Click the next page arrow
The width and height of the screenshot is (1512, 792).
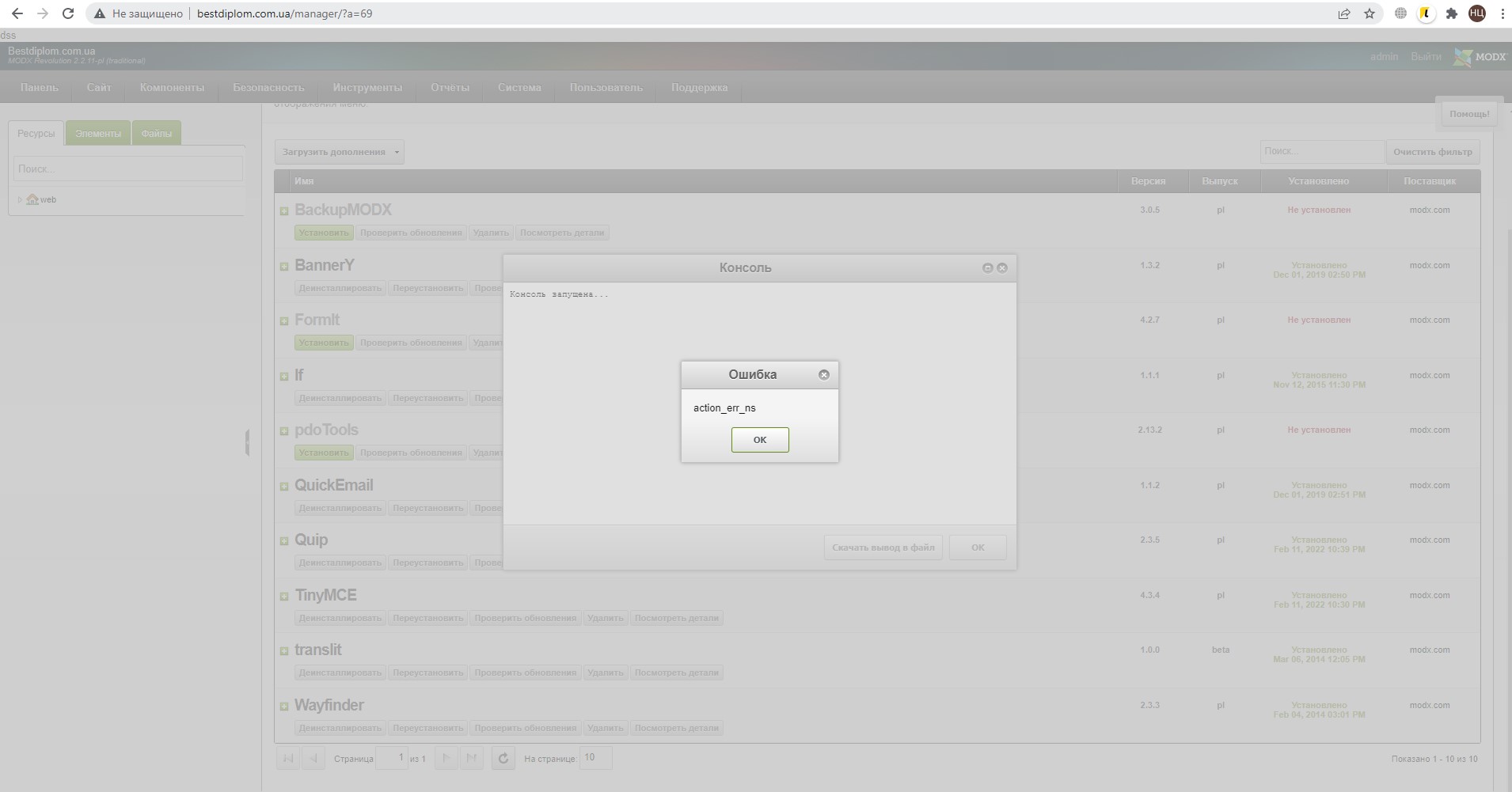446,757
